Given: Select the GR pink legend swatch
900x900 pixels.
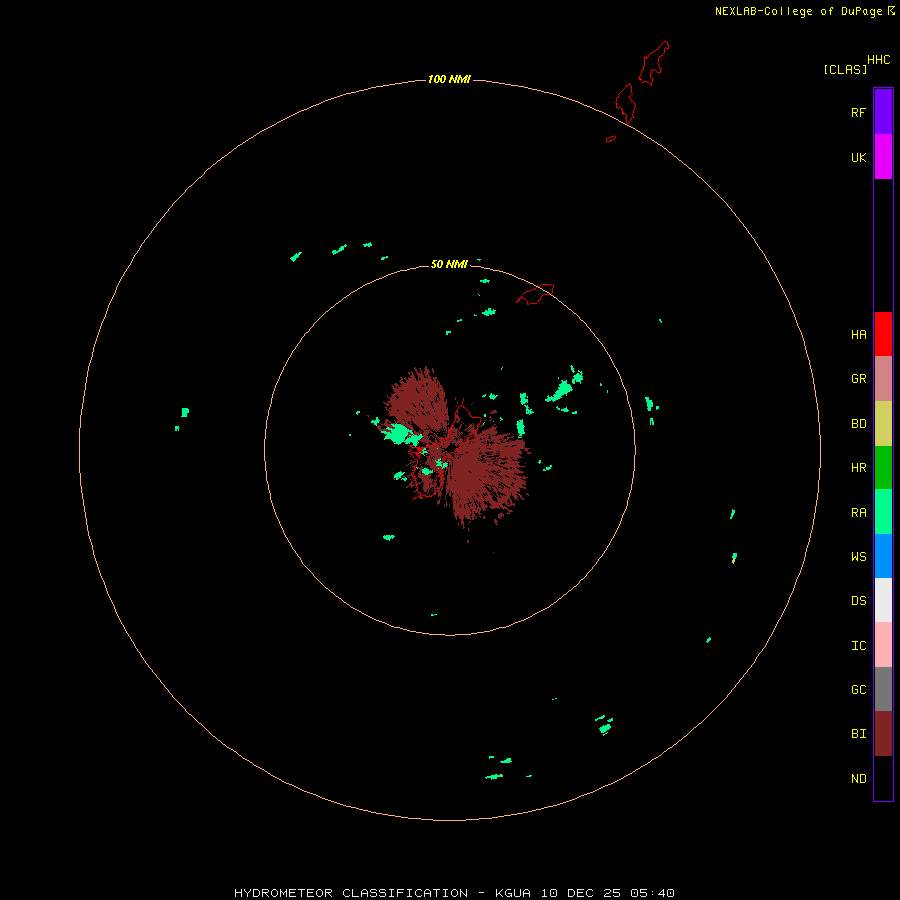Looking at the screenshot, I should point(883,379).
